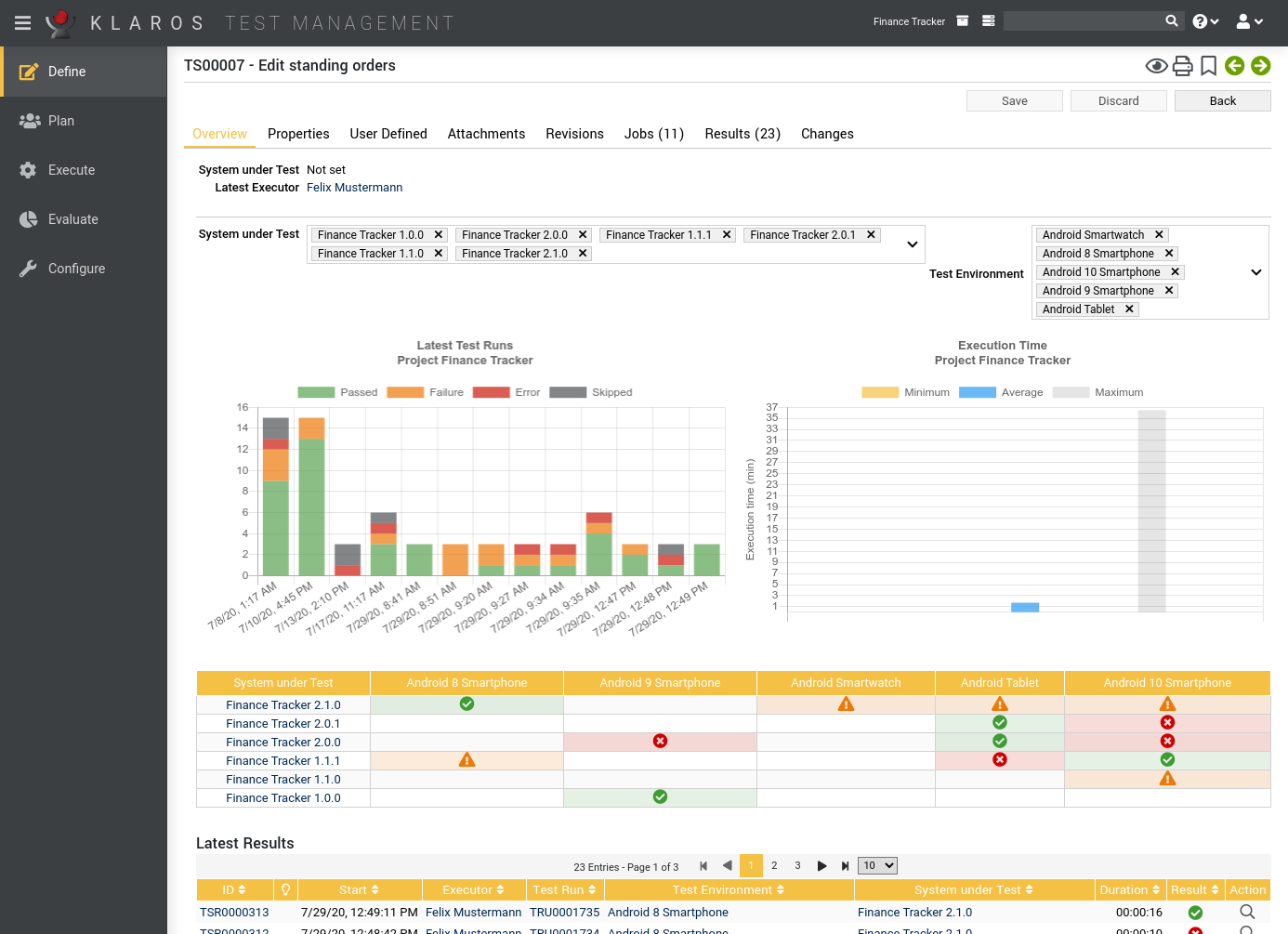1288x934 pixels.
Task: Remove Finance Tracker 2.1.0 tag
Action: point(583,254)
